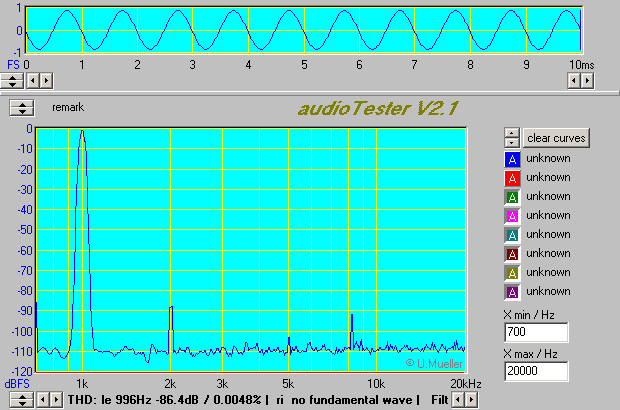
Task: Click the blue curve A icon
Action: pos(512,159)
